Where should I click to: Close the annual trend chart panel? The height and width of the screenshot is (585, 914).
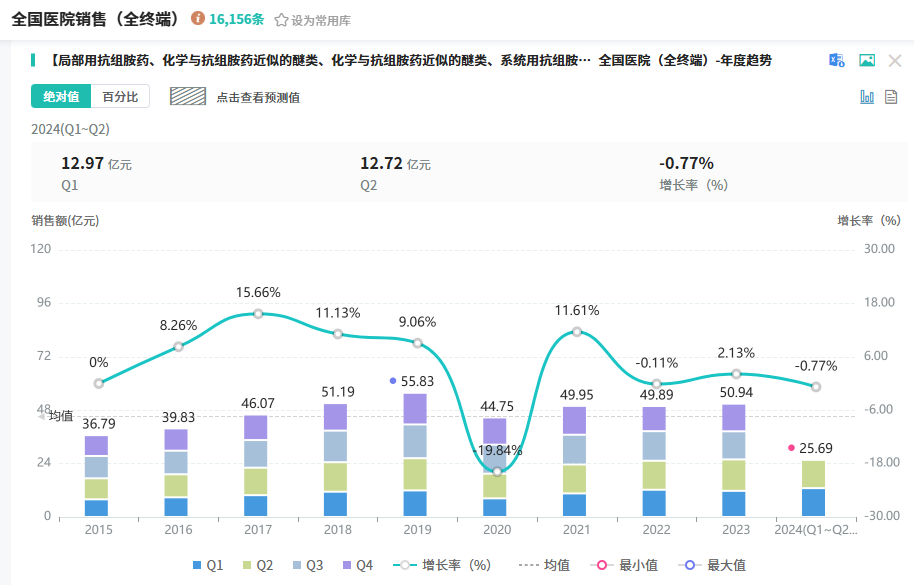click(895, 60)
